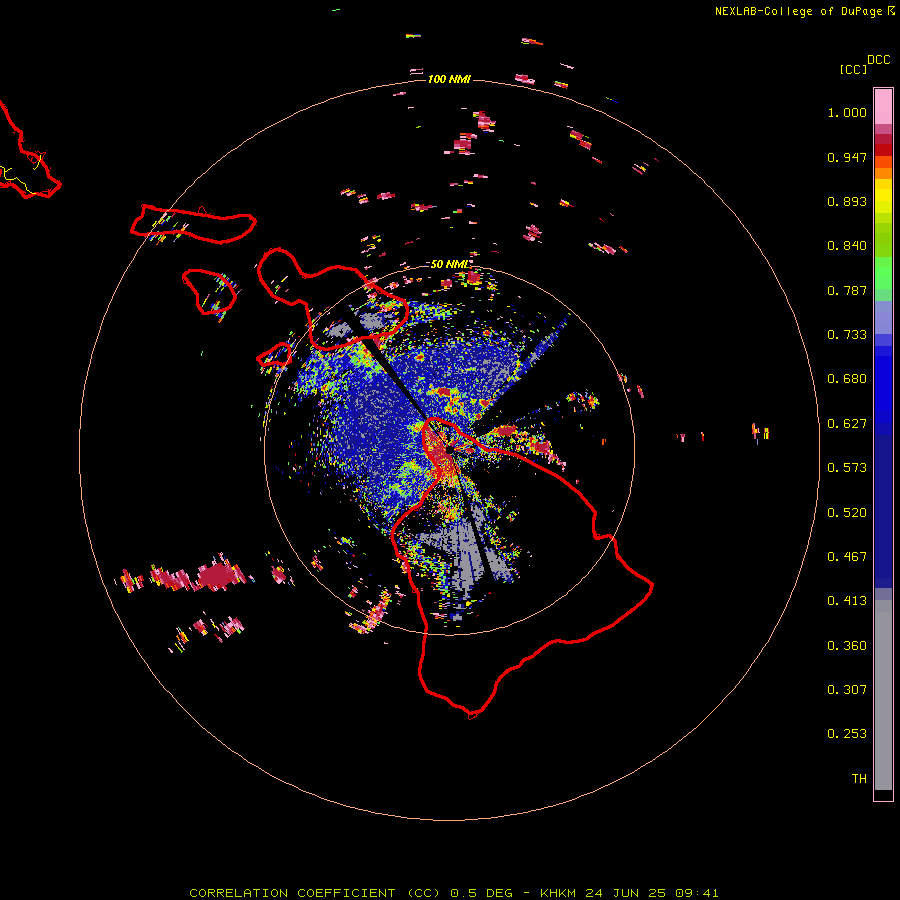Image resolution: width=900 pixels, height=900 pixels.
Task: Click the 0.840 scale value
Action: click(847, 246)
